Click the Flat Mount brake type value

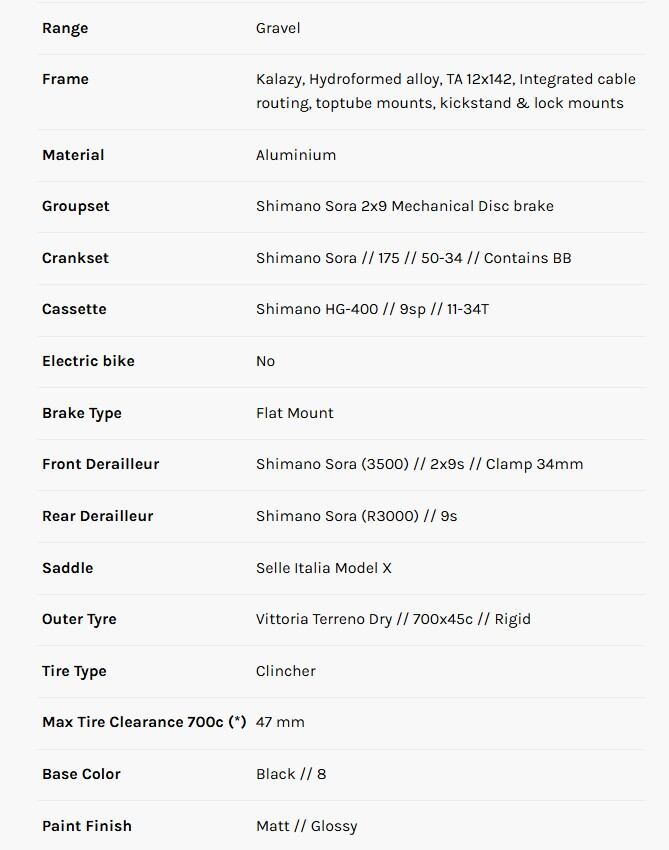click(x=295, y=413)
